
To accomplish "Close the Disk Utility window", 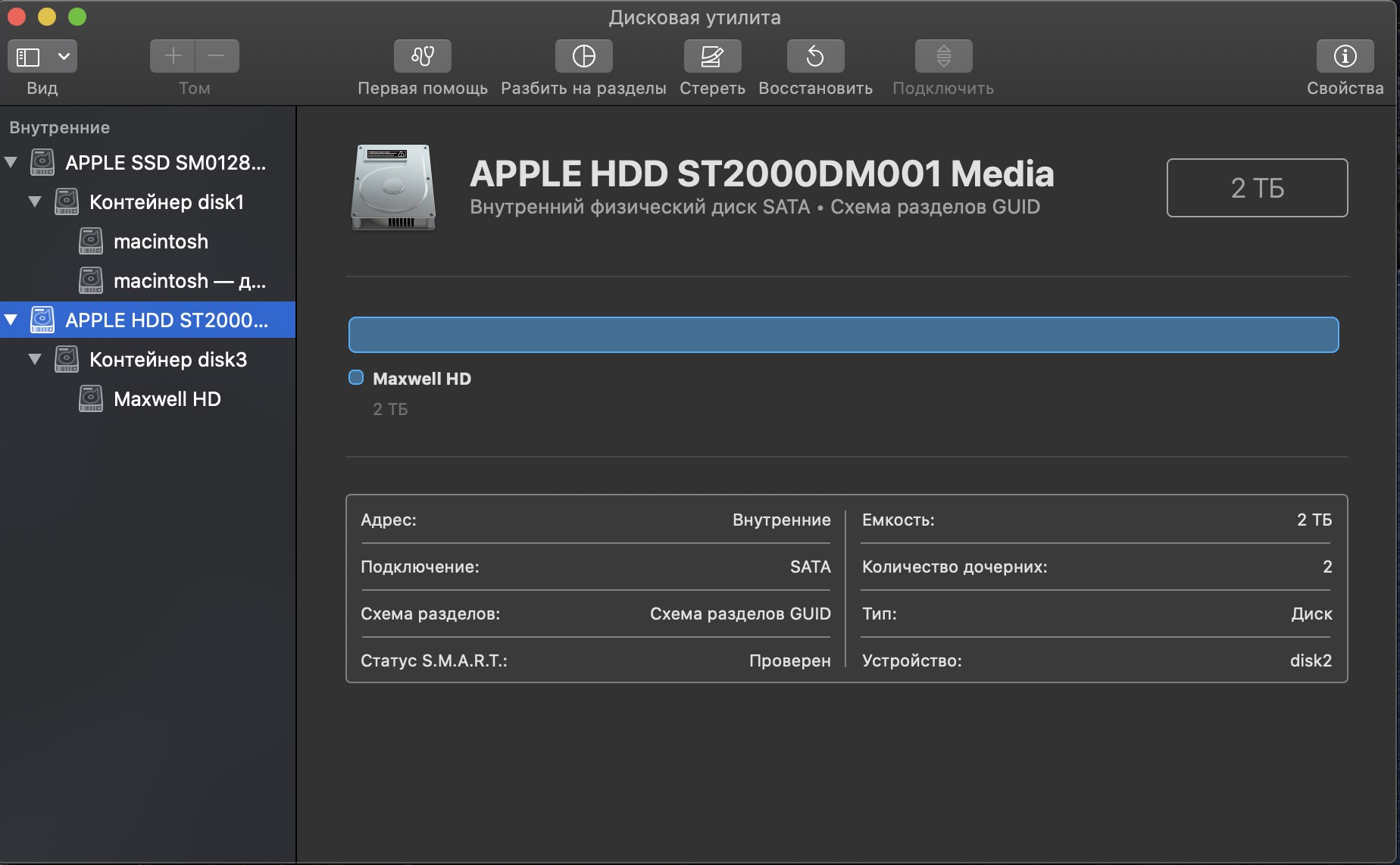I will [17, 17].
